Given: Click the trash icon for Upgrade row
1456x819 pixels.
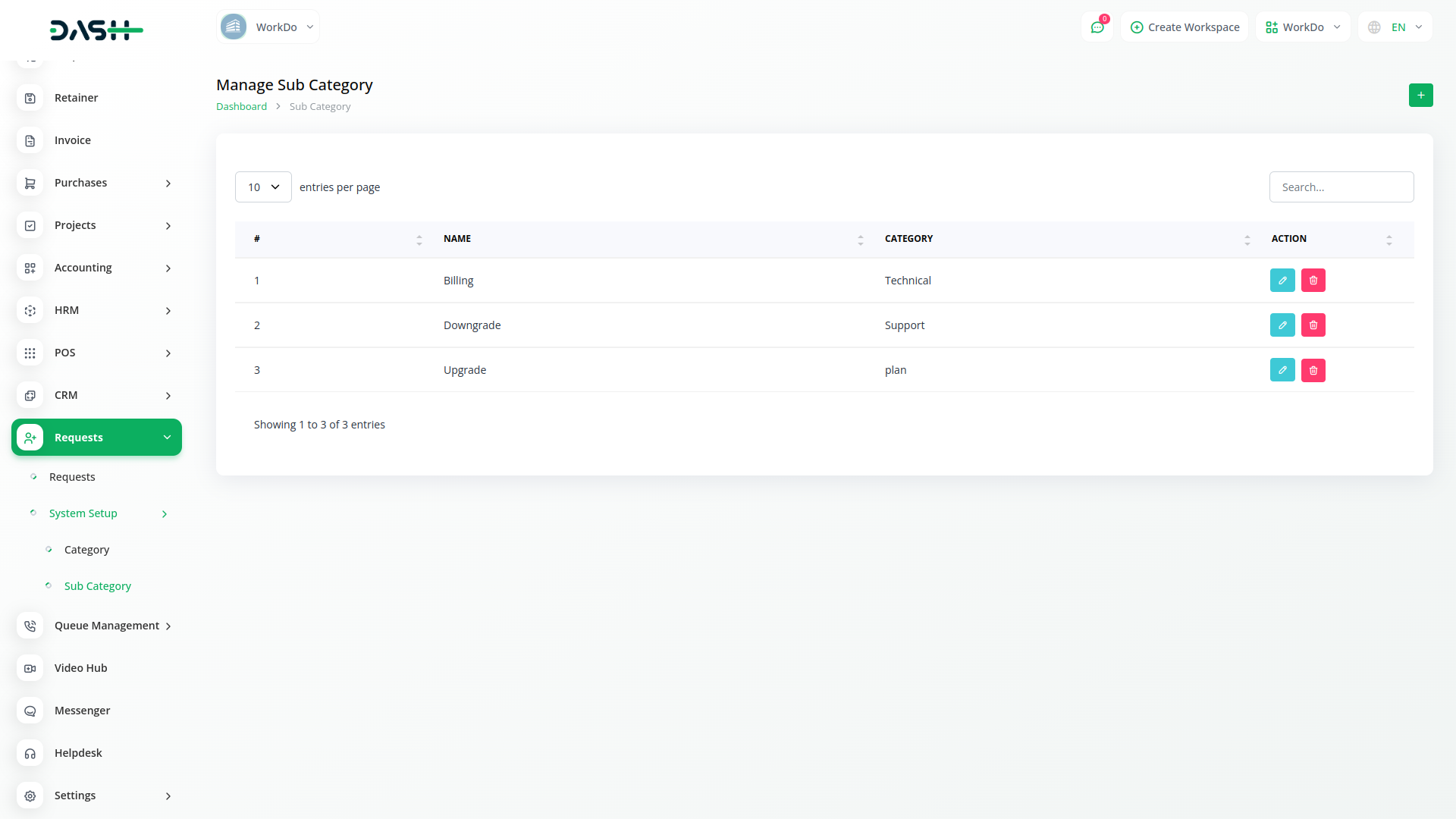Looking at the screenshot, I should (x=1313, y=370).
